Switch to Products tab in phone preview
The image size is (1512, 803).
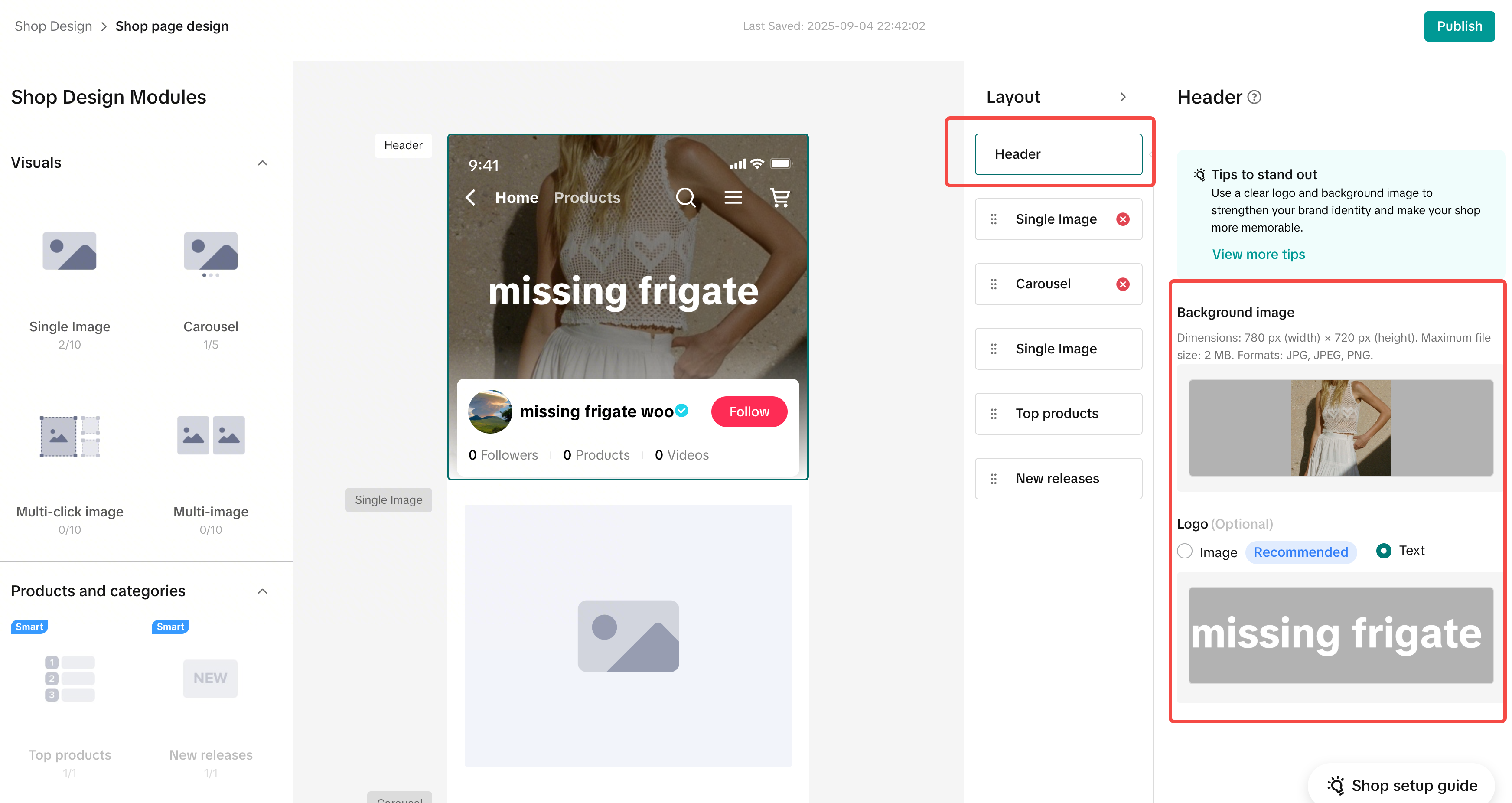pyautogui.click(x=587, y=198)
